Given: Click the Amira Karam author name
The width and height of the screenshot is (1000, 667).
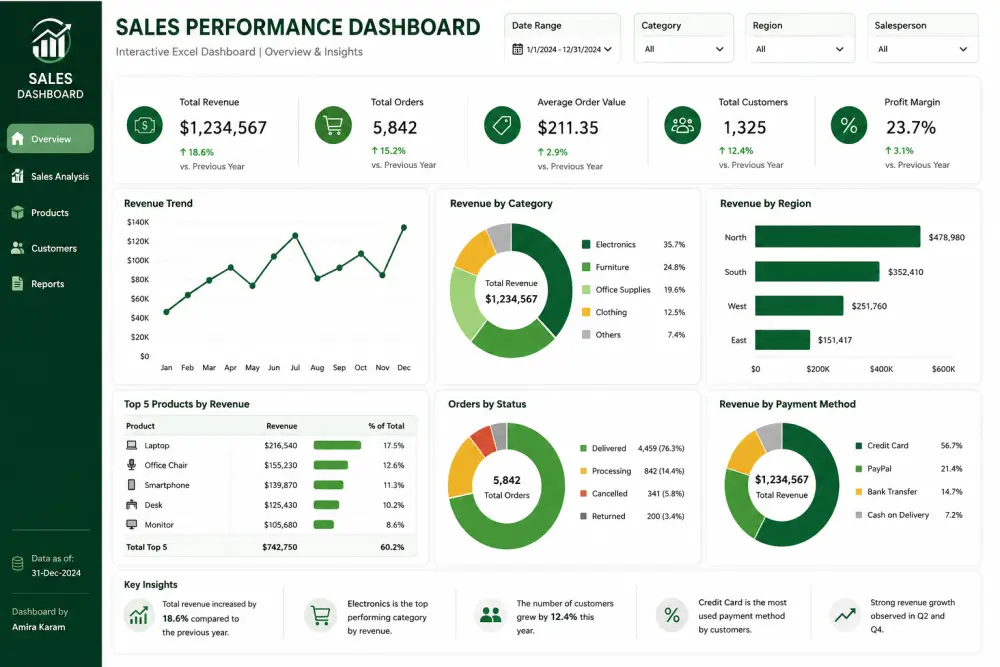Looking at the screenshot, I should [38, 627].
